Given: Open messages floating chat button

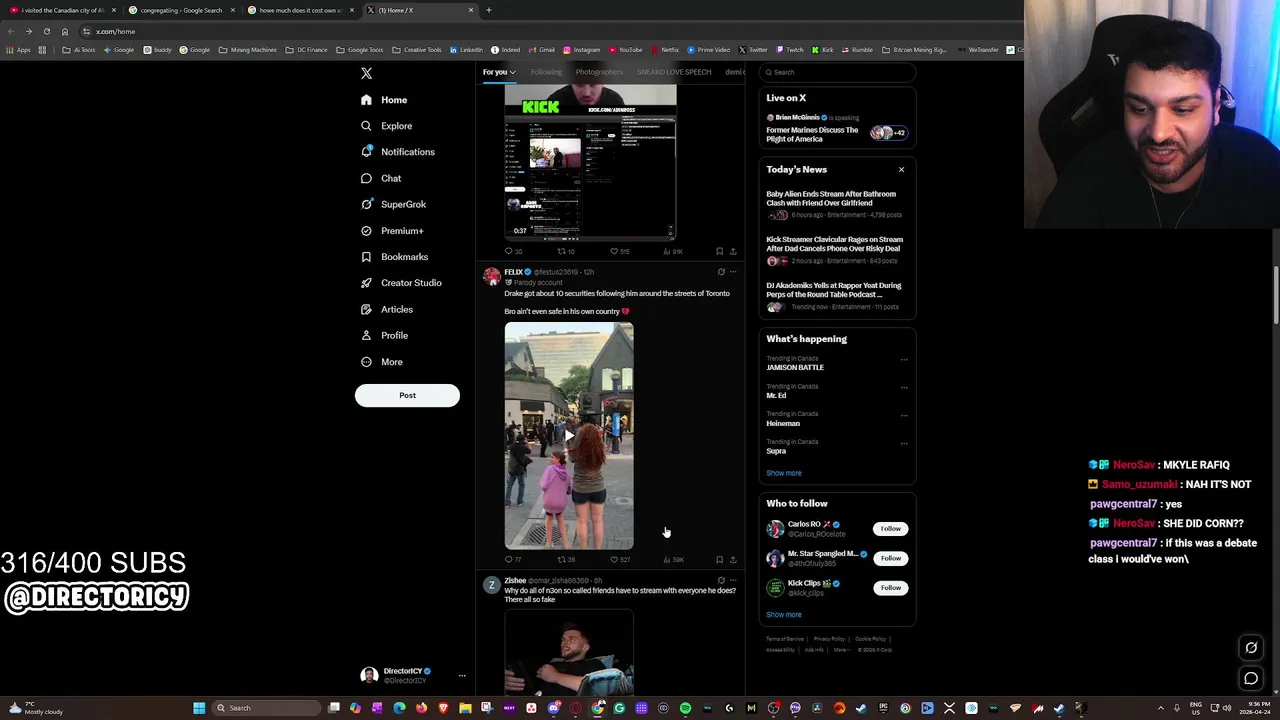Looking at the screenshot, I should [x=1251, y=679].
